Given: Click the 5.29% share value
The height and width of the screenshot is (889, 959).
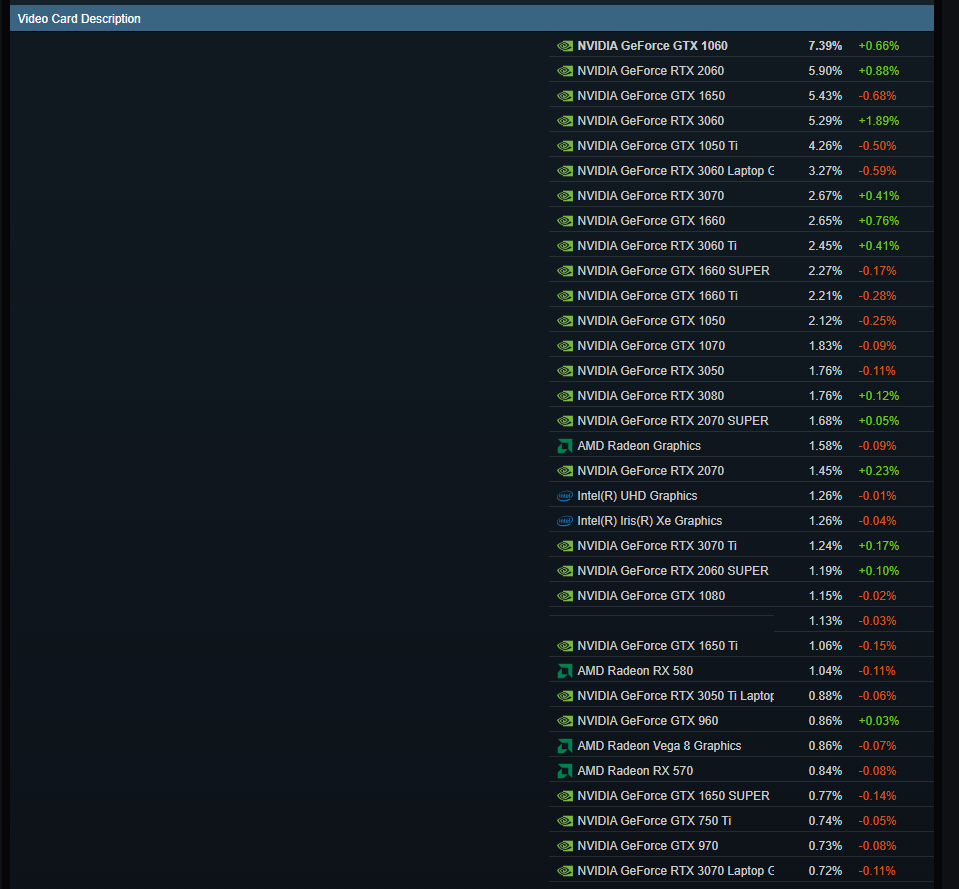Looking at the screenshot, I should click(x=825, y=121).
